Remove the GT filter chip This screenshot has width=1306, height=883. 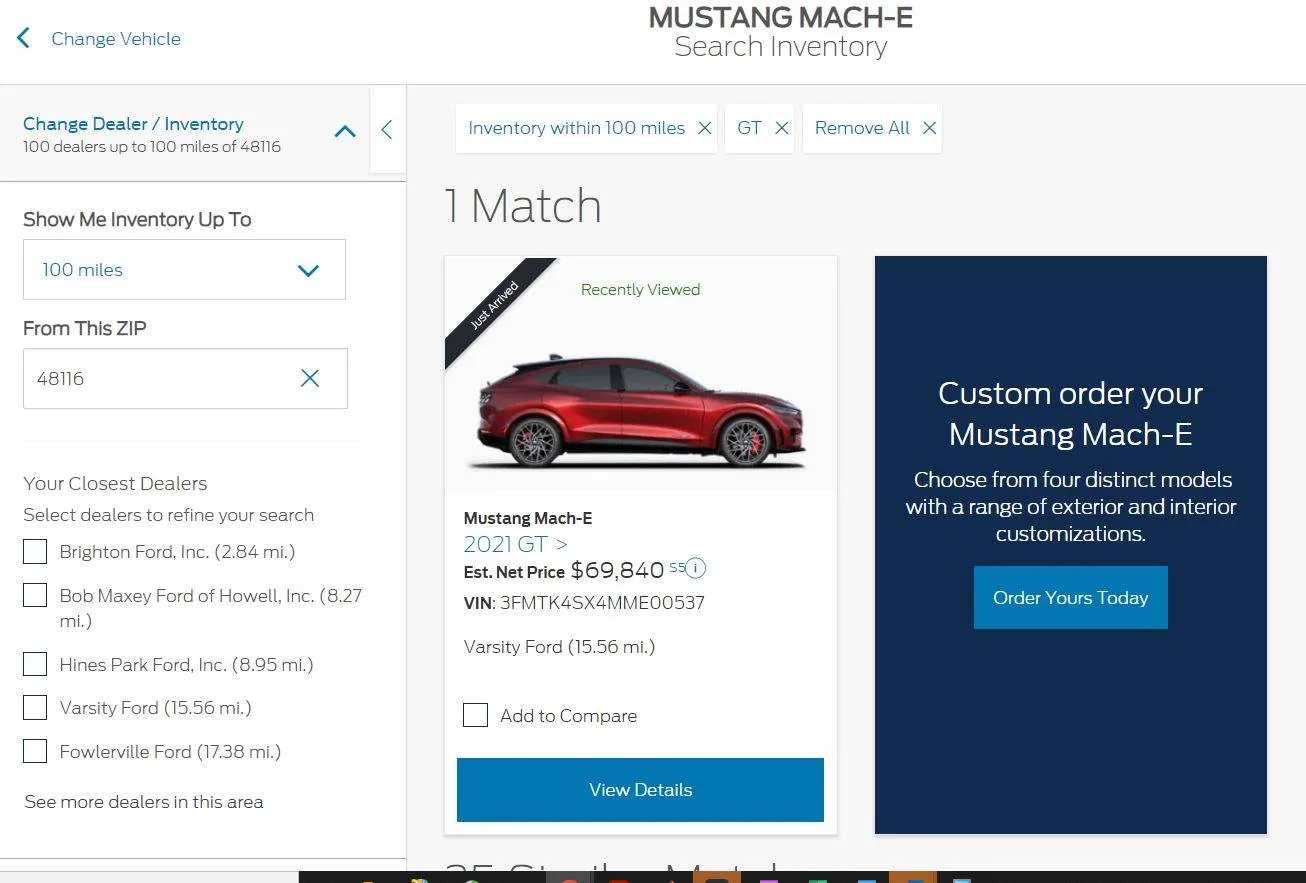[x=782, y=128]
